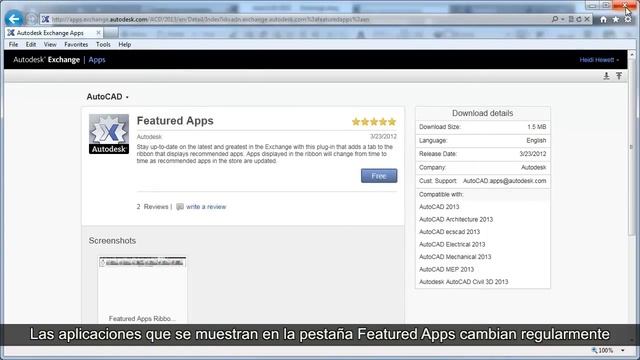
Task: Click the five-star rating of Featured Apps
Action: click(x=374, y=122)
